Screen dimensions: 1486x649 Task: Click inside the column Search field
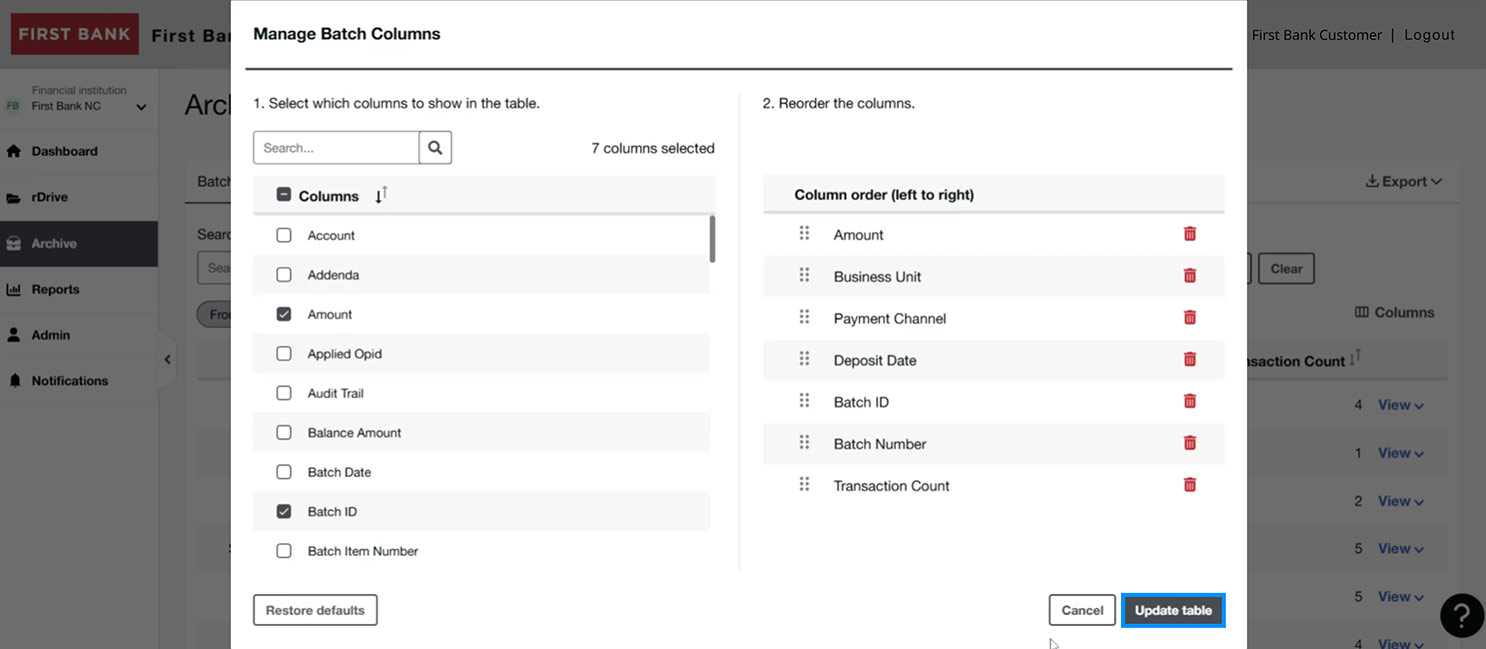[x=335, y=147]
